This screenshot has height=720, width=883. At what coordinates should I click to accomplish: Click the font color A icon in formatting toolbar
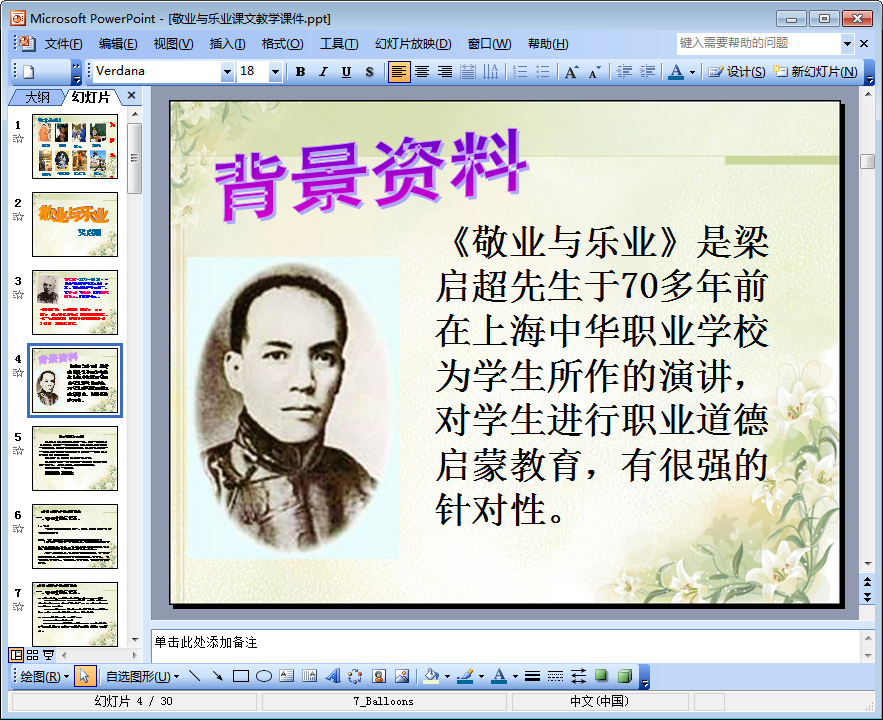(676, 71)
